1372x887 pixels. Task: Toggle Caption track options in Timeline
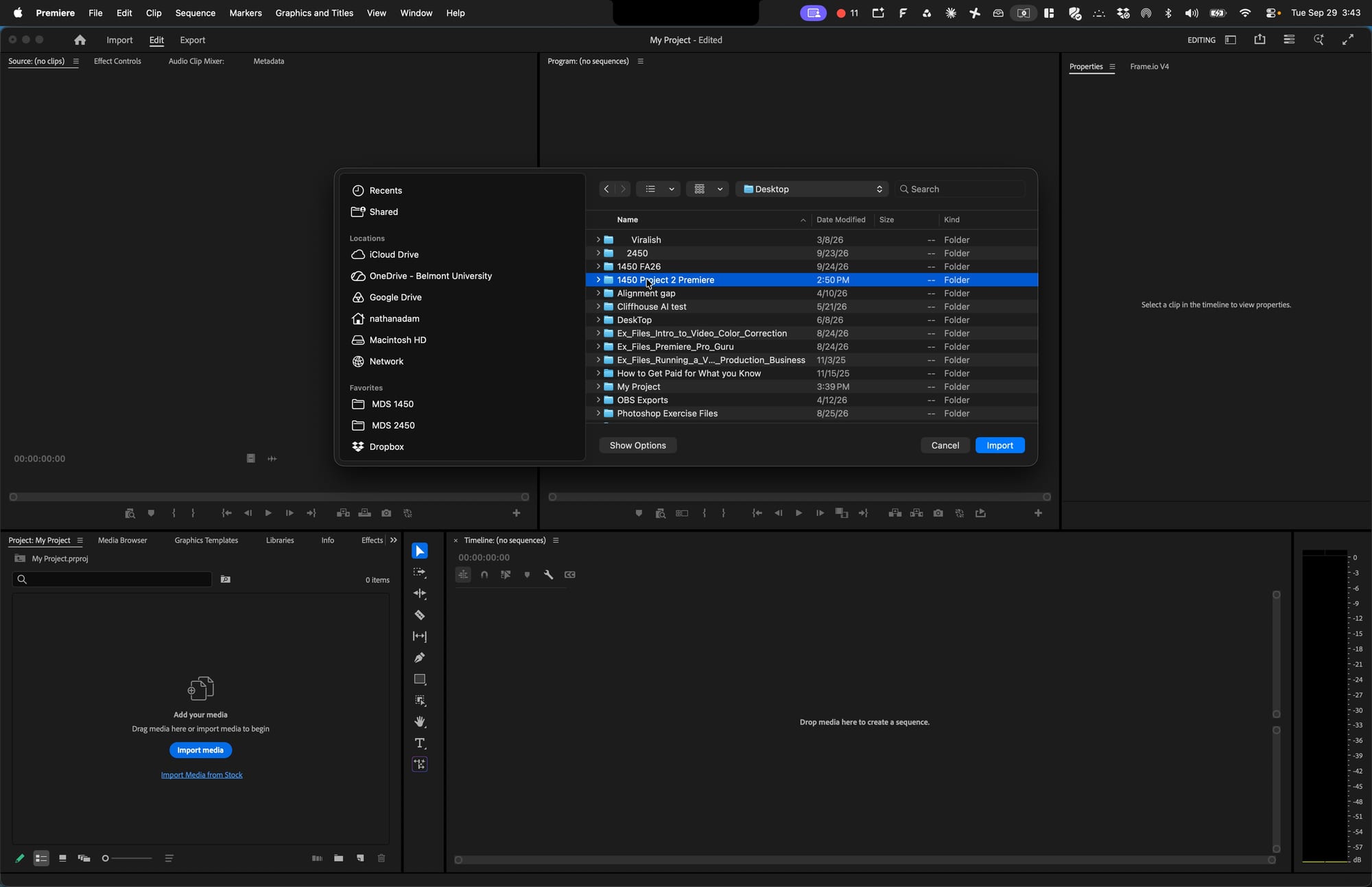pyautogui.click(x=569, y=575)
